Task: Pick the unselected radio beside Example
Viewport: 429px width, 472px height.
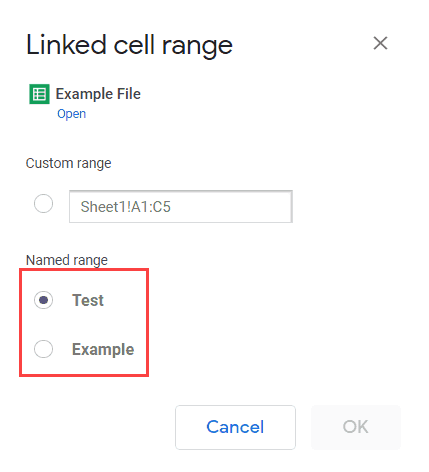Action: click(x=43, y=349)
